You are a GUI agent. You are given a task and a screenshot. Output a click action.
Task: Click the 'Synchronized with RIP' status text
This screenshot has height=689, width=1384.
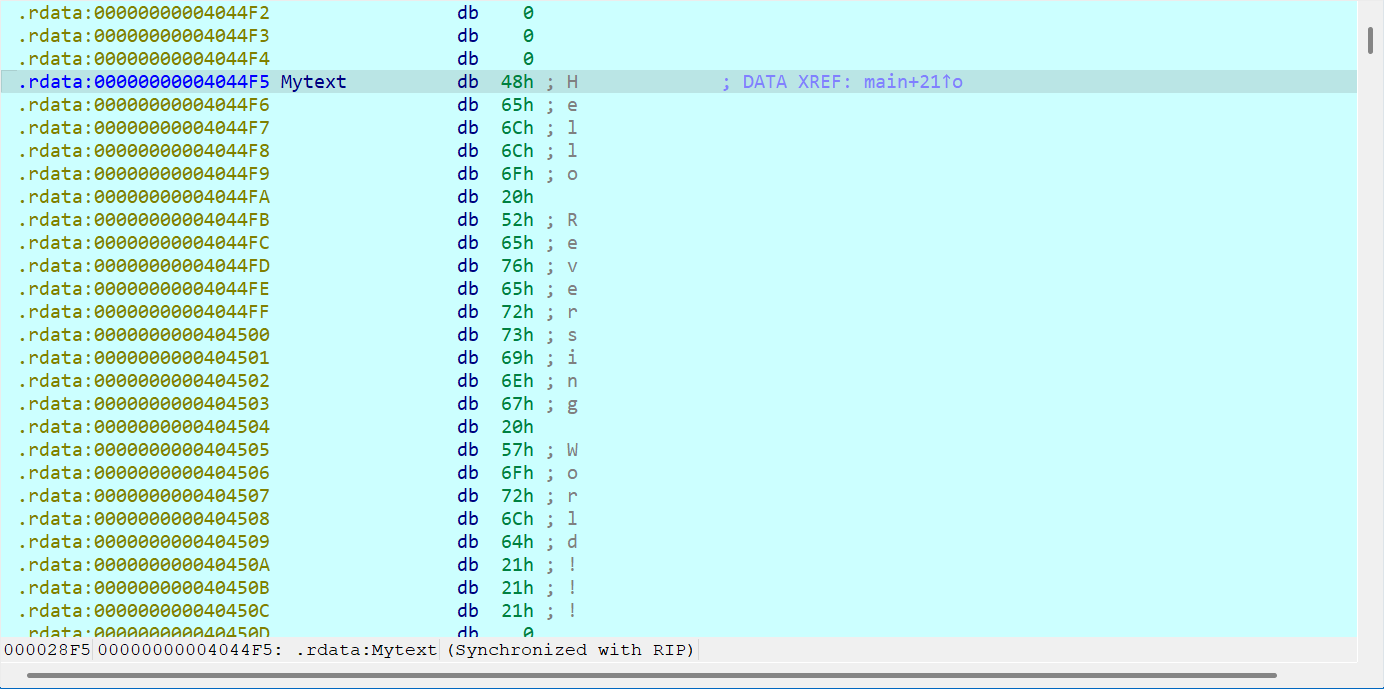click(x=570, y=650)
